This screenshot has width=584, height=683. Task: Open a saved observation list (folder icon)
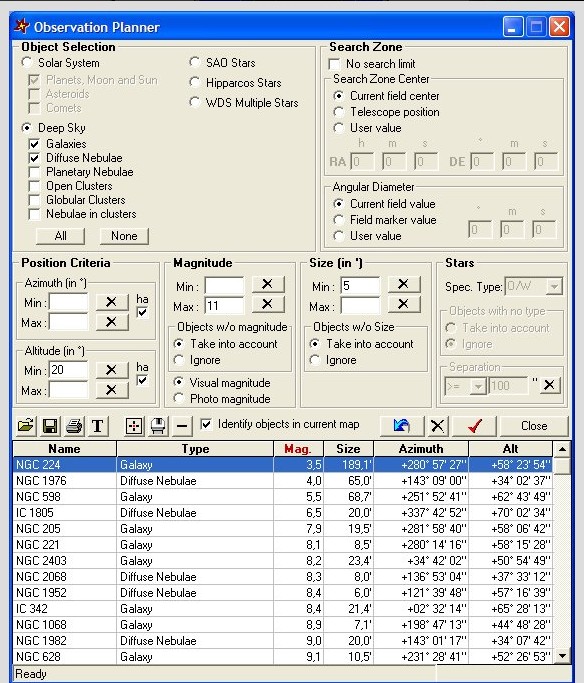pyautogui.click(x=26, y=426)
